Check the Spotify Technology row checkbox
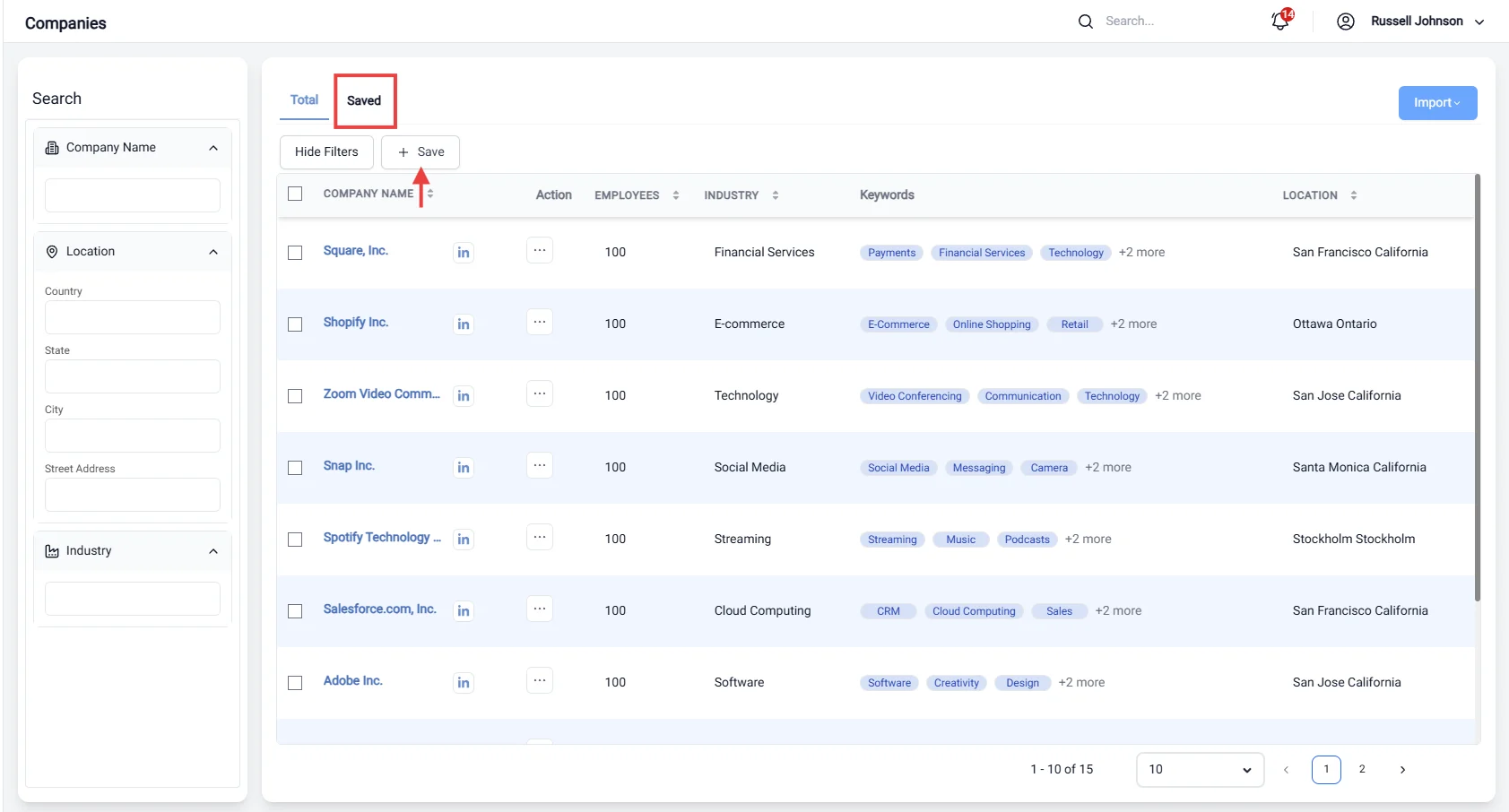Image resolution: width=1509 pixels, height=812 pixels. pyautogui.click(x=295, y=540)
